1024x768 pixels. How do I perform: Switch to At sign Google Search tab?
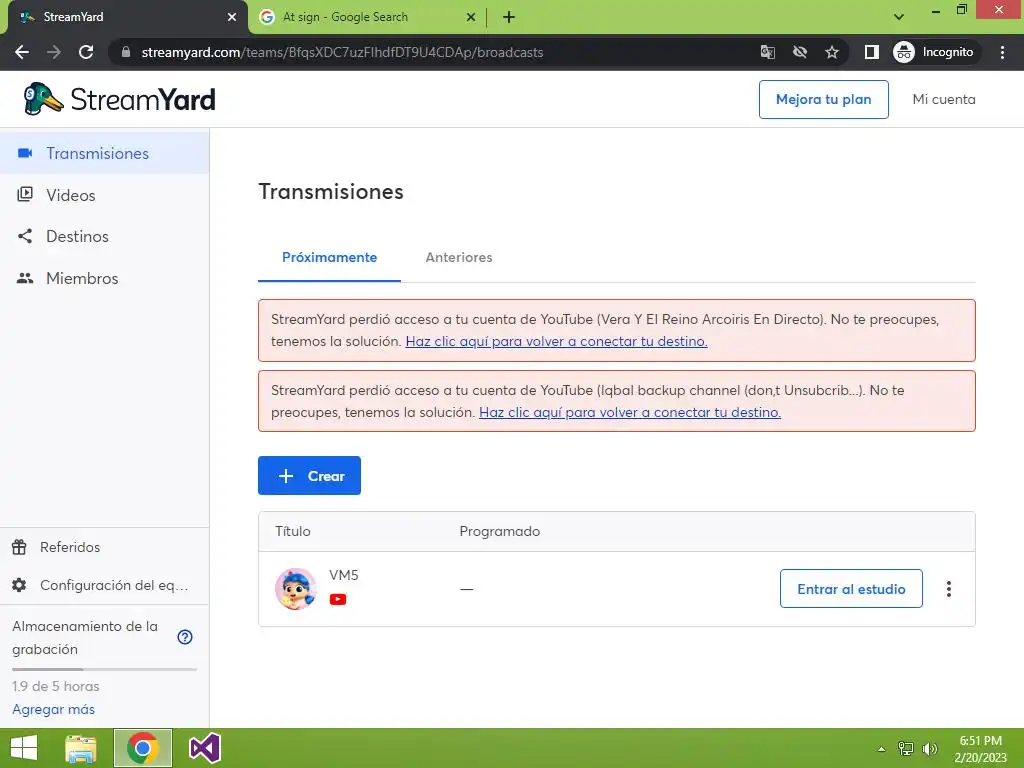[366, 17]
